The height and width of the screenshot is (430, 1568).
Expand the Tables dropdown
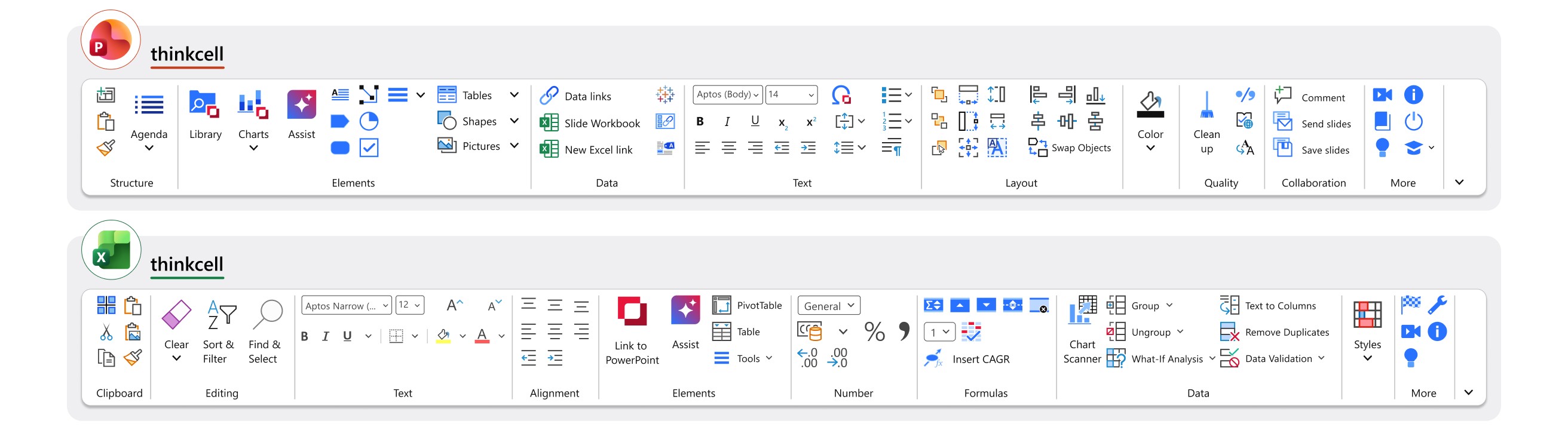(x=514, y=95)
